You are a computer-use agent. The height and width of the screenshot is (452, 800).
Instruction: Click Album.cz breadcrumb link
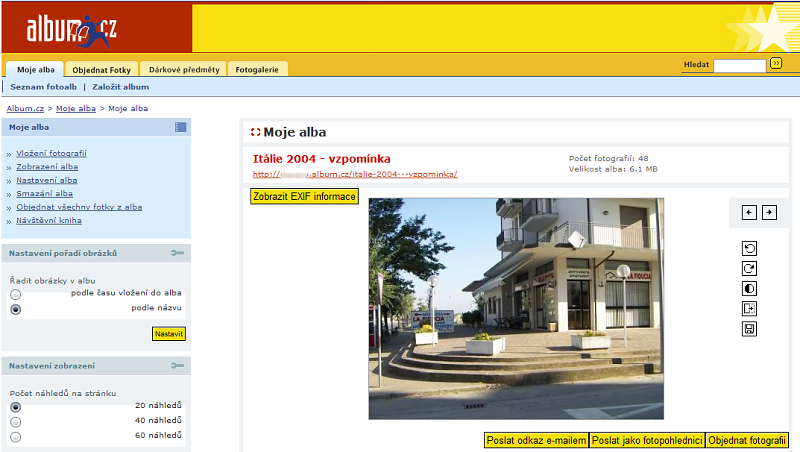click(26, 108)
